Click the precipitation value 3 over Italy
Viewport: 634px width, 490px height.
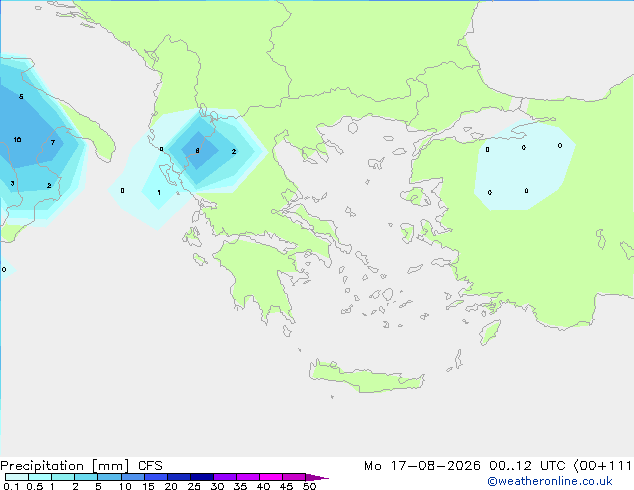click(x=13, y=183)
